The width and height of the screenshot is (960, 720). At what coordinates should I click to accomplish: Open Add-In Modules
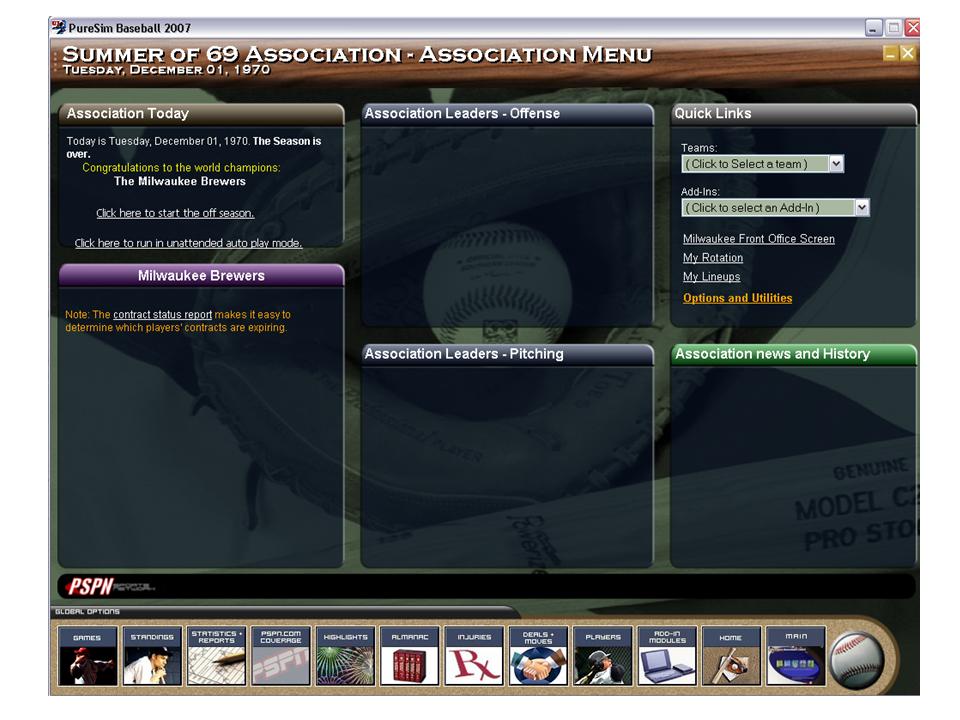click(x=668, y=658)
